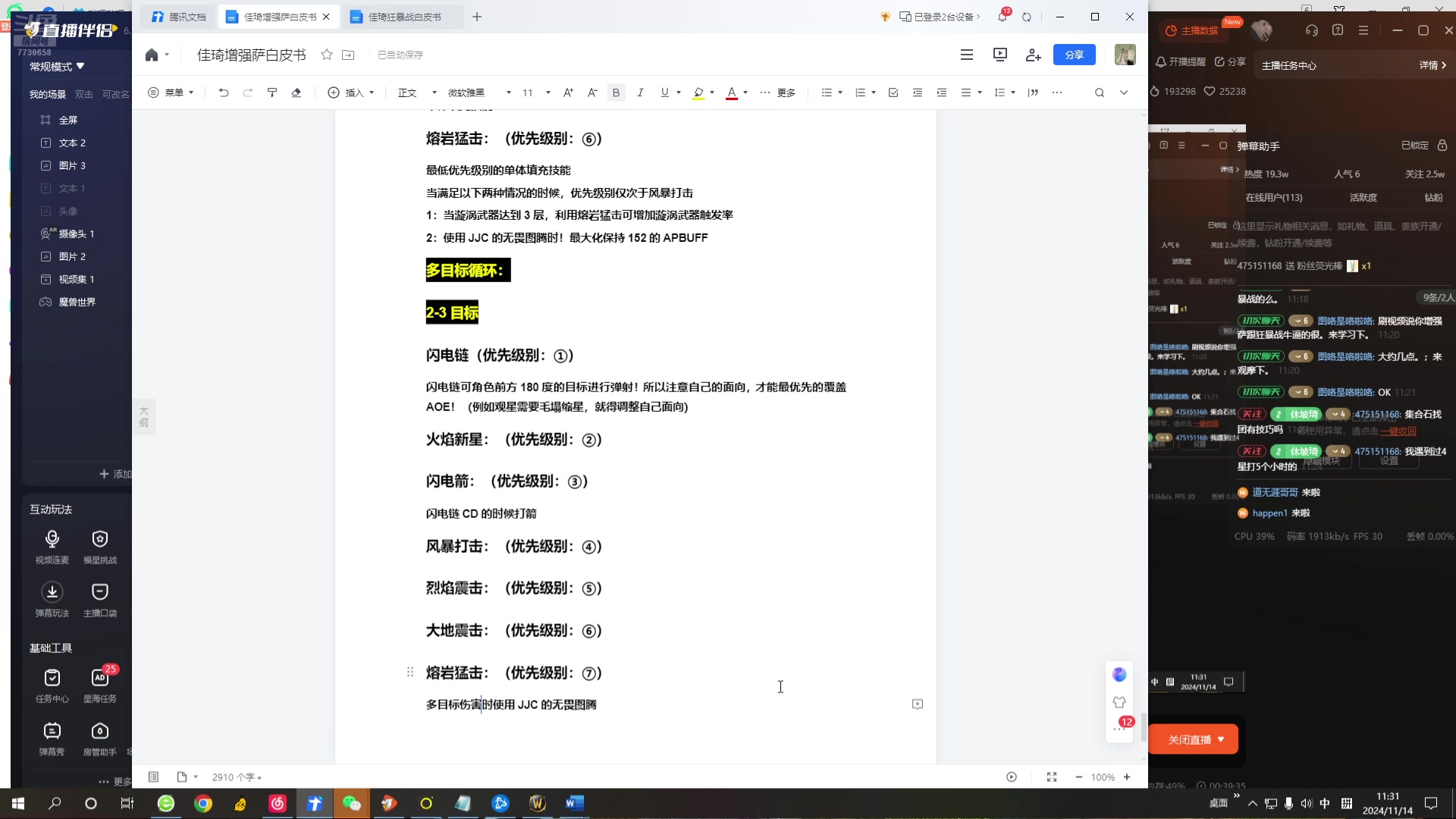Viewport: 1456px width, 819px height.
Task: Open Google Chrome from the taskbar
Action: (x=203, y=803)
